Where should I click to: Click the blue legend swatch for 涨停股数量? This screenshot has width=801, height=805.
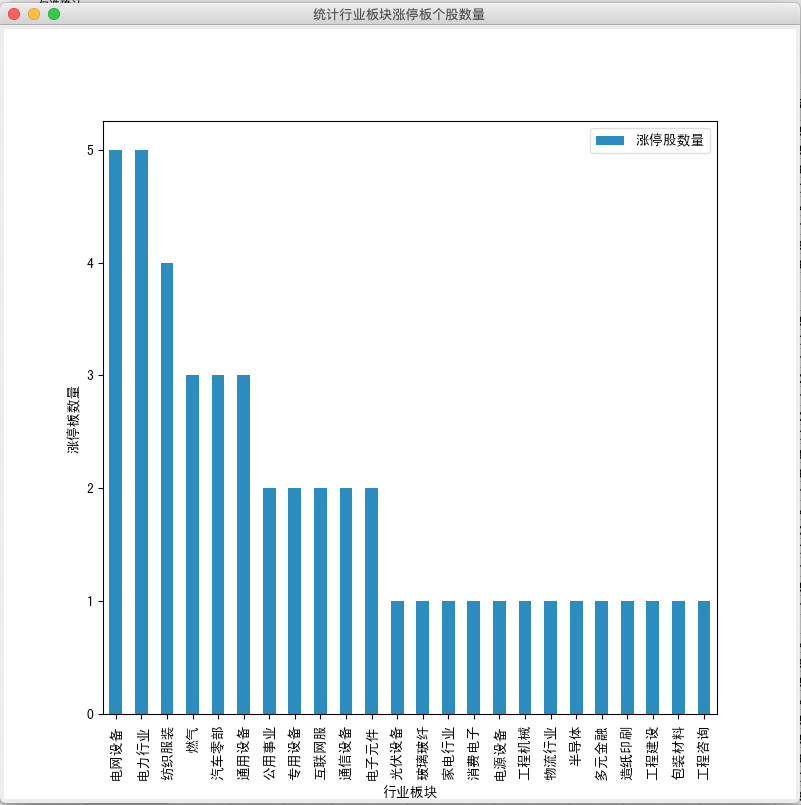pos(609,141)
